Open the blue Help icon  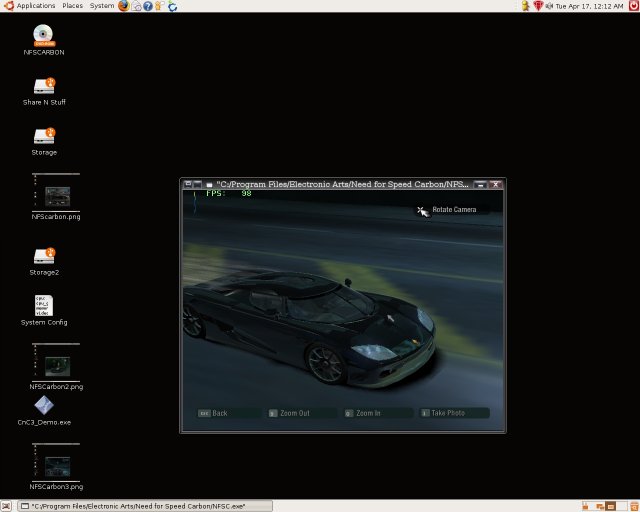click(x=148, y=6)
